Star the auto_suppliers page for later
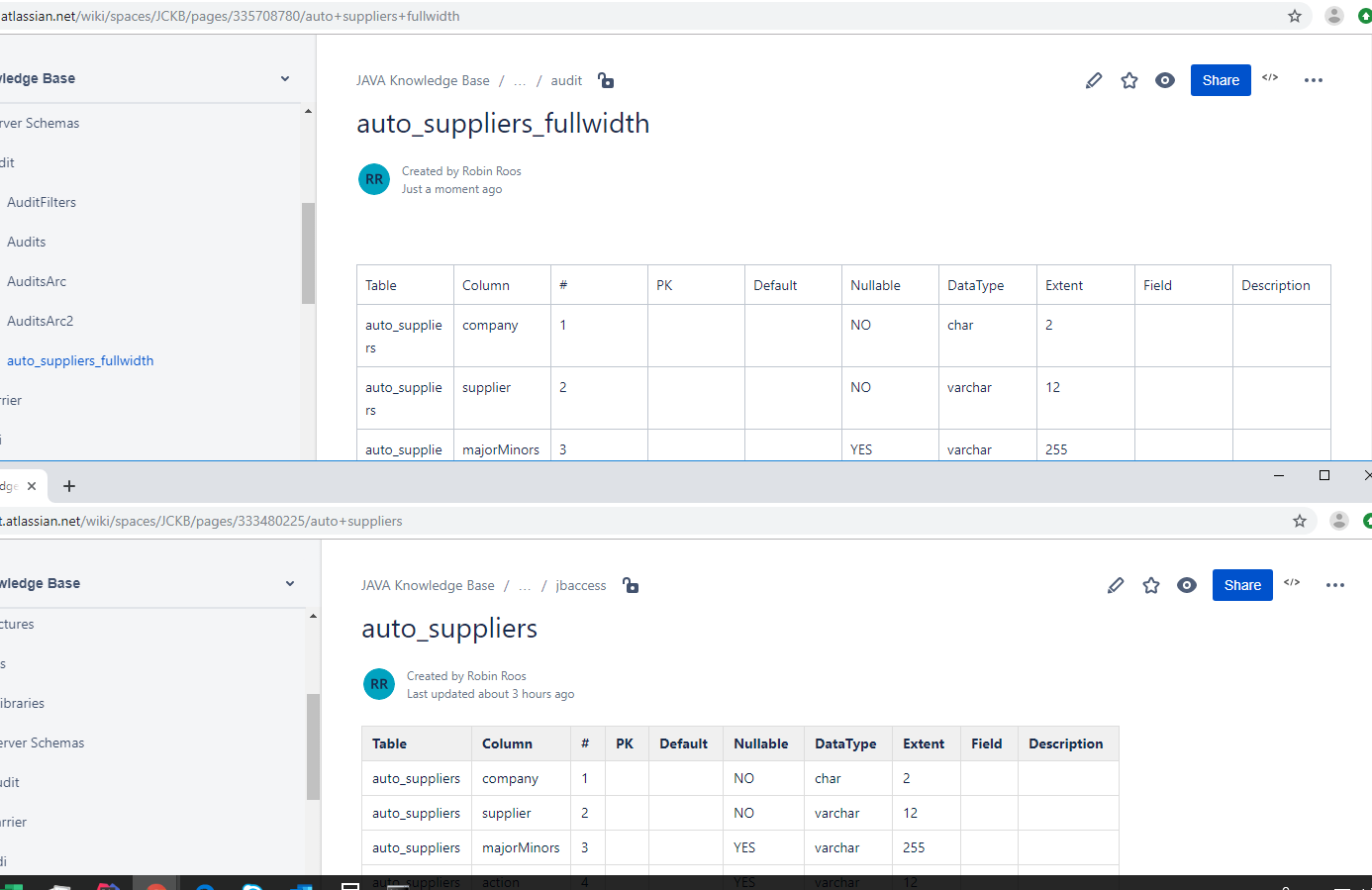The image size is (1372, 890). click(1151, 585)
